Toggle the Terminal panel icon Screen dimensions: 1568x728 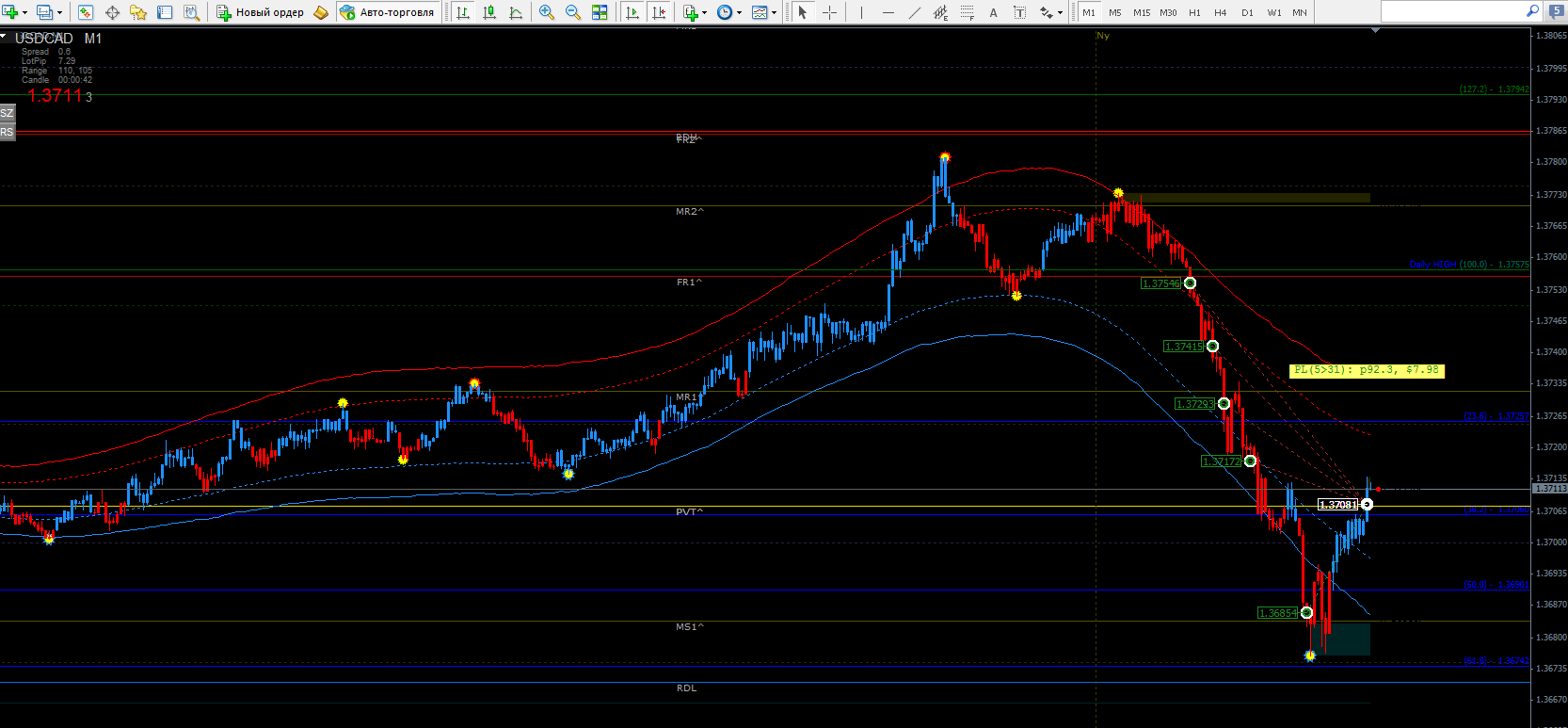(x=165, y=12)
